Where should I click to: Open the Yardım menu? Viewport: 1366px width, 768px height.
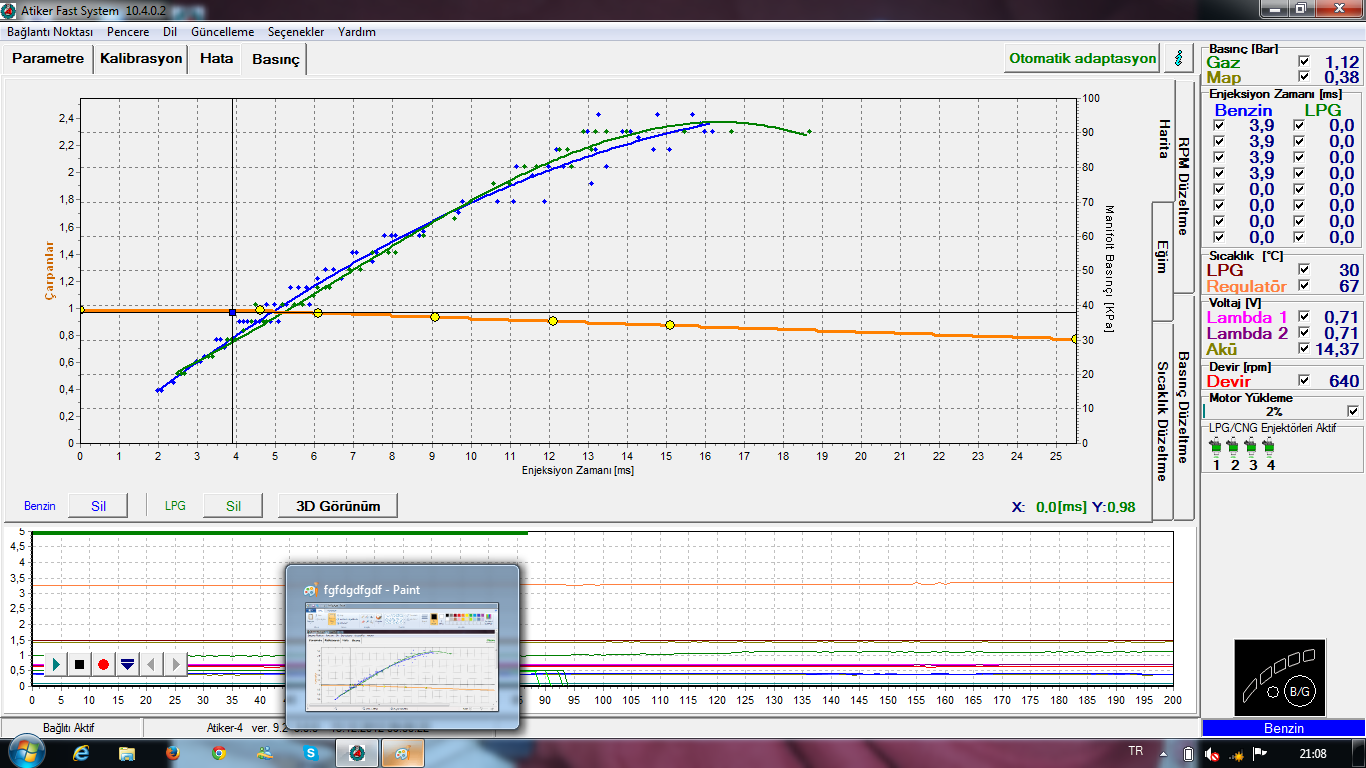tap(357, 31)
